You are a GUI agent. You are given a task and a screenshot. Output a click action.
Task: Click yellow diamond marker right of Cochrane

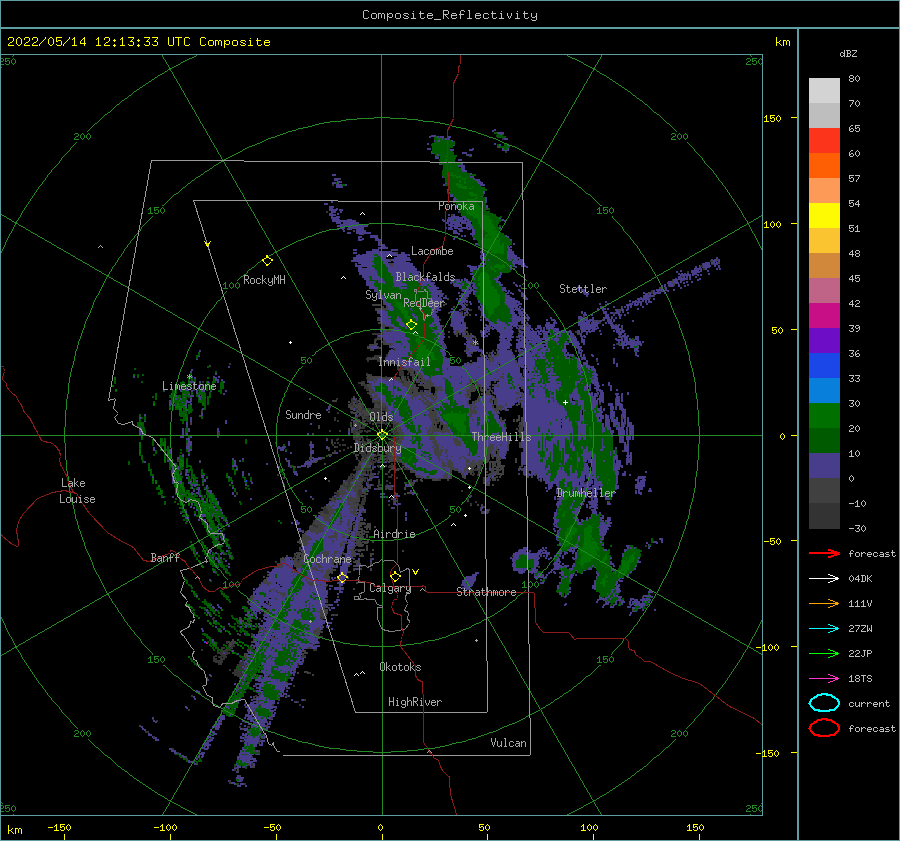click(342, 578)
